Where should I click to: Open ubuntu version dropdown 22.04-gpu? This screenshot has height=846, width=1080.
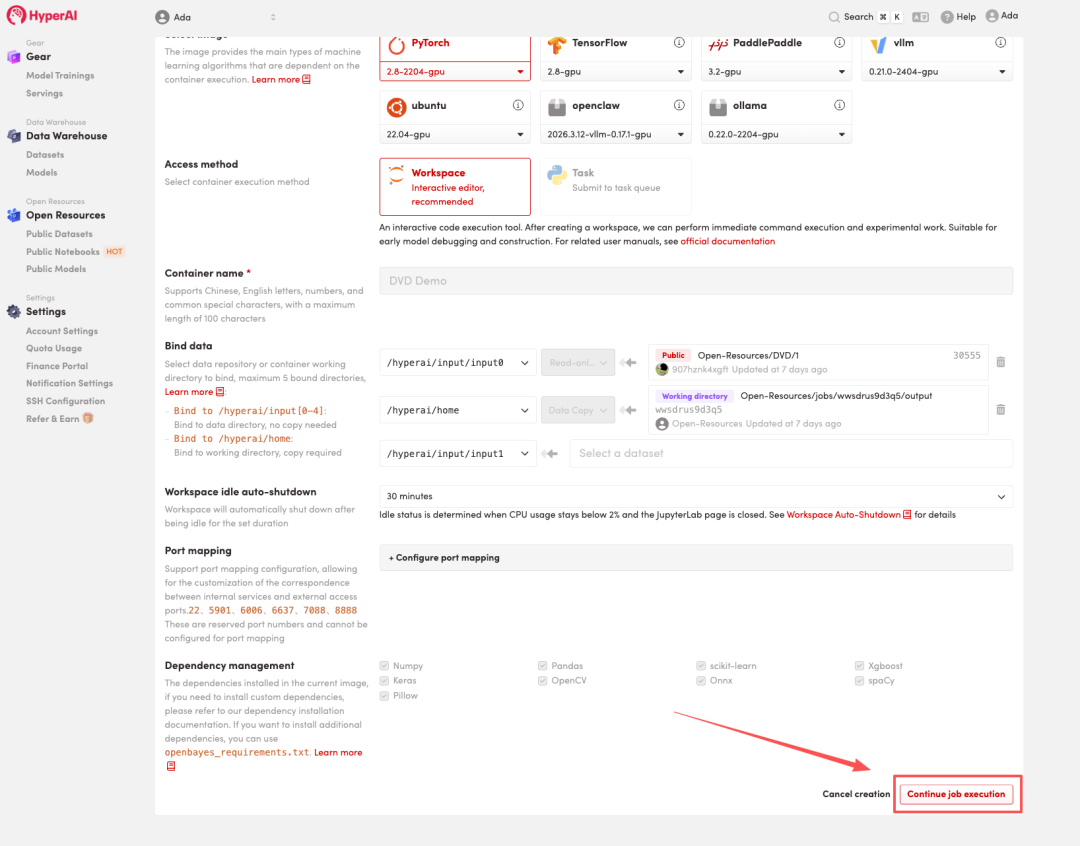455,134
